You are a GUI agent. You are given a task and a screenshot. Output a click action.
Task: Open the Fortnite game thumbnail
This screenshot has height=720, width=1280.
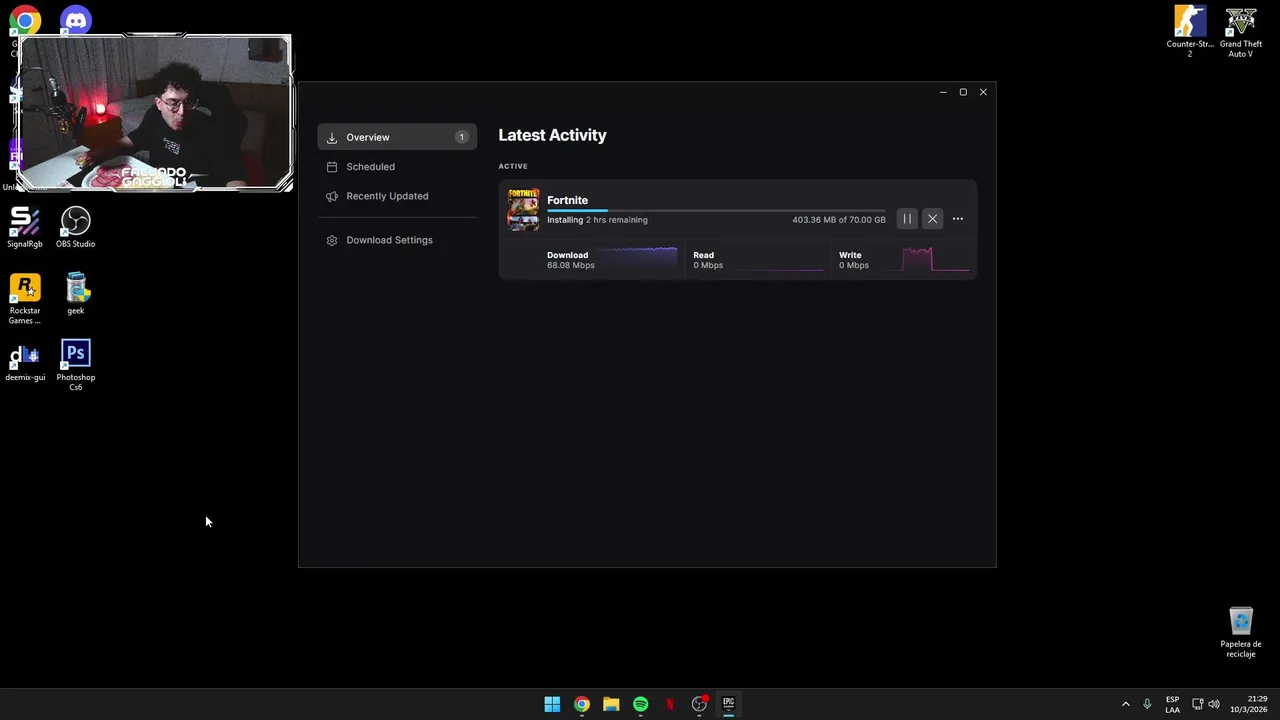coord(523,210)
